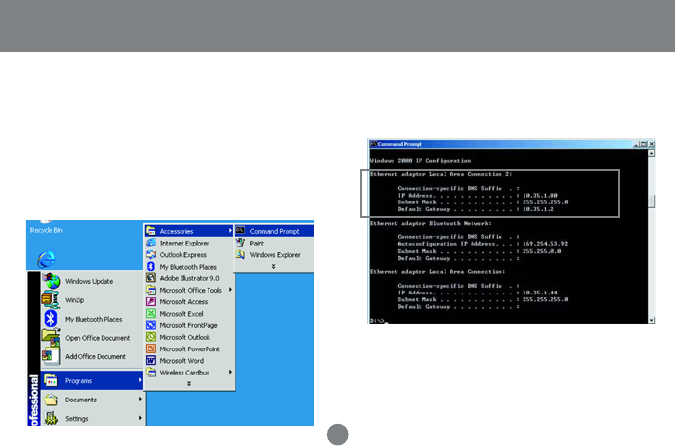Launch Microsoft FrontPage
675x446 pixels.
pos(189,325)
